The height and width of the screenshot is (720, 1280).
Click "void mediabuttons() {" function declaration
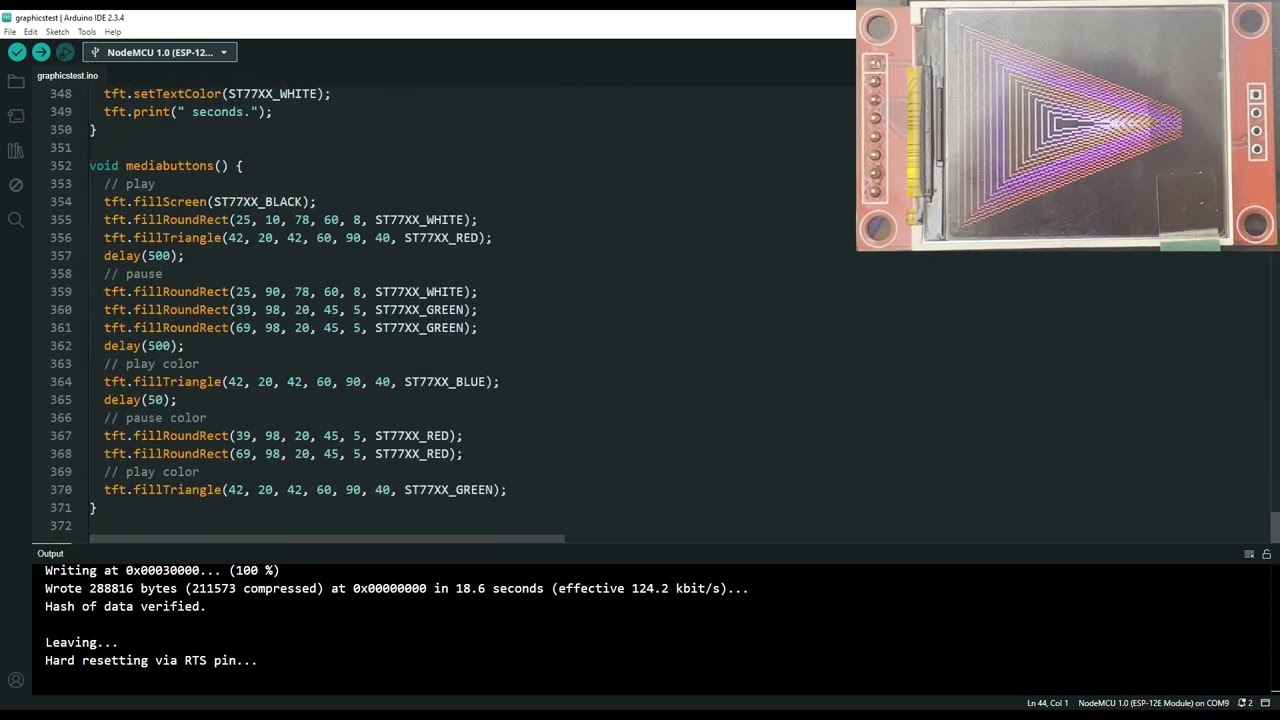[x=166, y=166]
